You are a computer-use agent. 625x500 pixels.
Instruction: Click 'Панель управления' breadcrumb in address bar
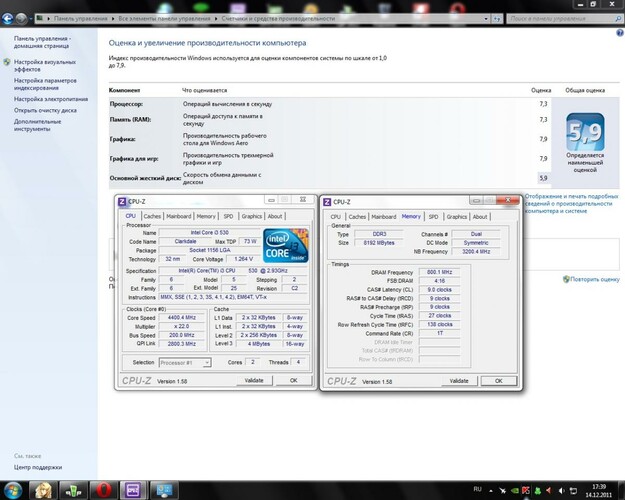tap(81, 19)
